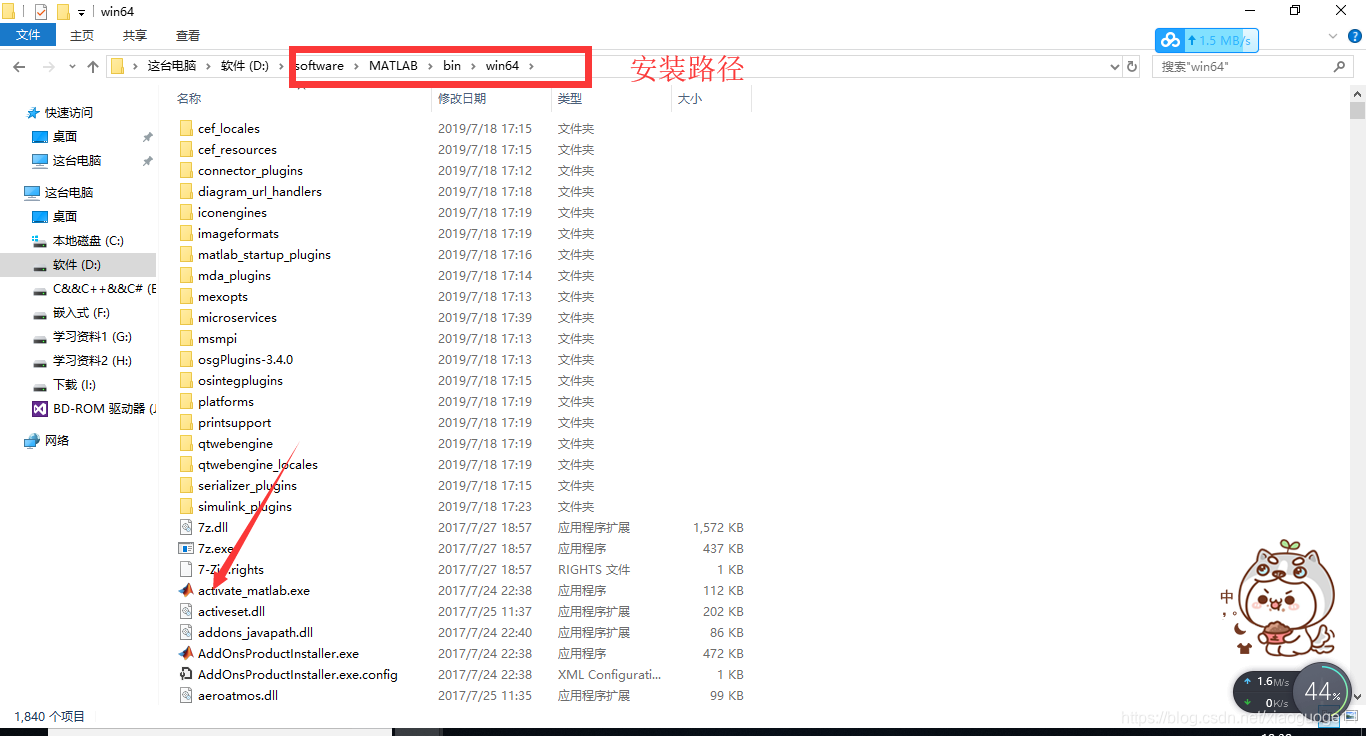Click MATLAB in the address path

coord(393,66)
